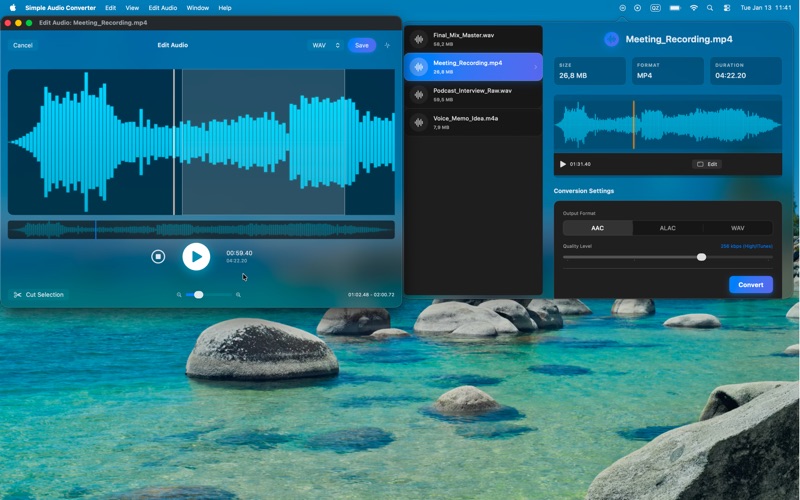Image resolution: width=800 pixels, height=500 pixels.
Task: Open the Edit menu in the menu bar
Action: 111,8
